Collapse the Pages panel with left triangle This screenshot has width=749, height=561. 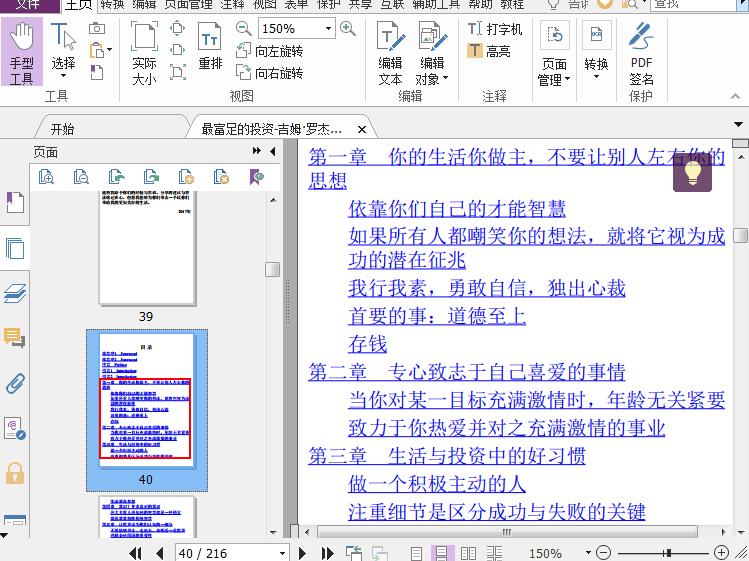[x=273, y=151]
